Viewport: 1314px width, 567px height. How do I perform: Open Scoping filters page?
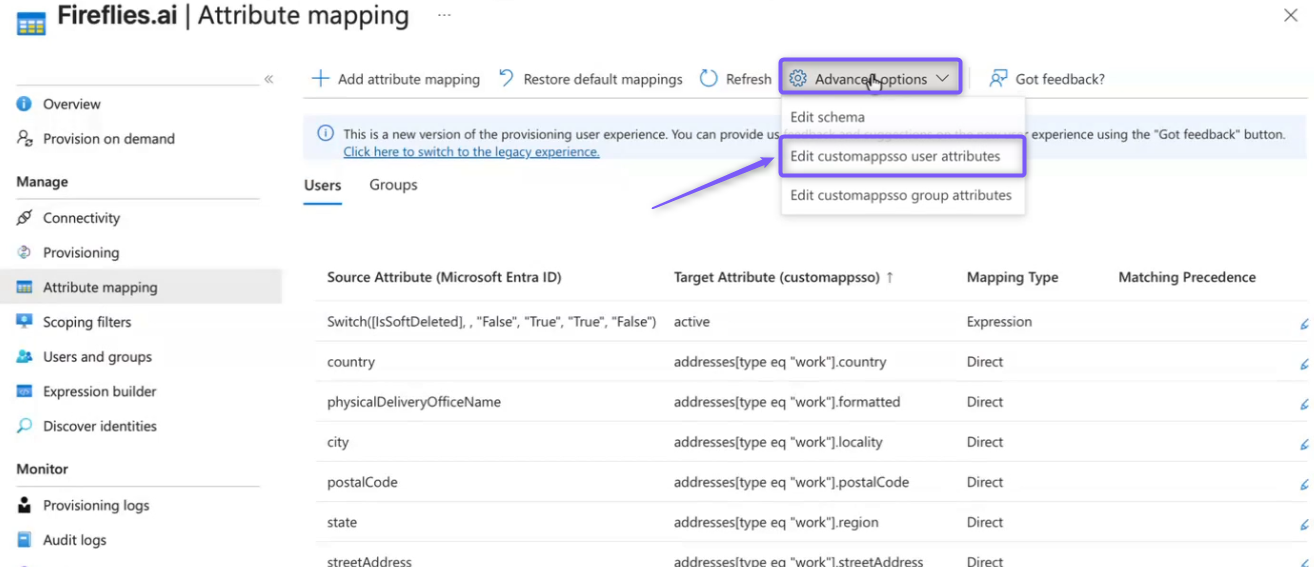point(87,321)
